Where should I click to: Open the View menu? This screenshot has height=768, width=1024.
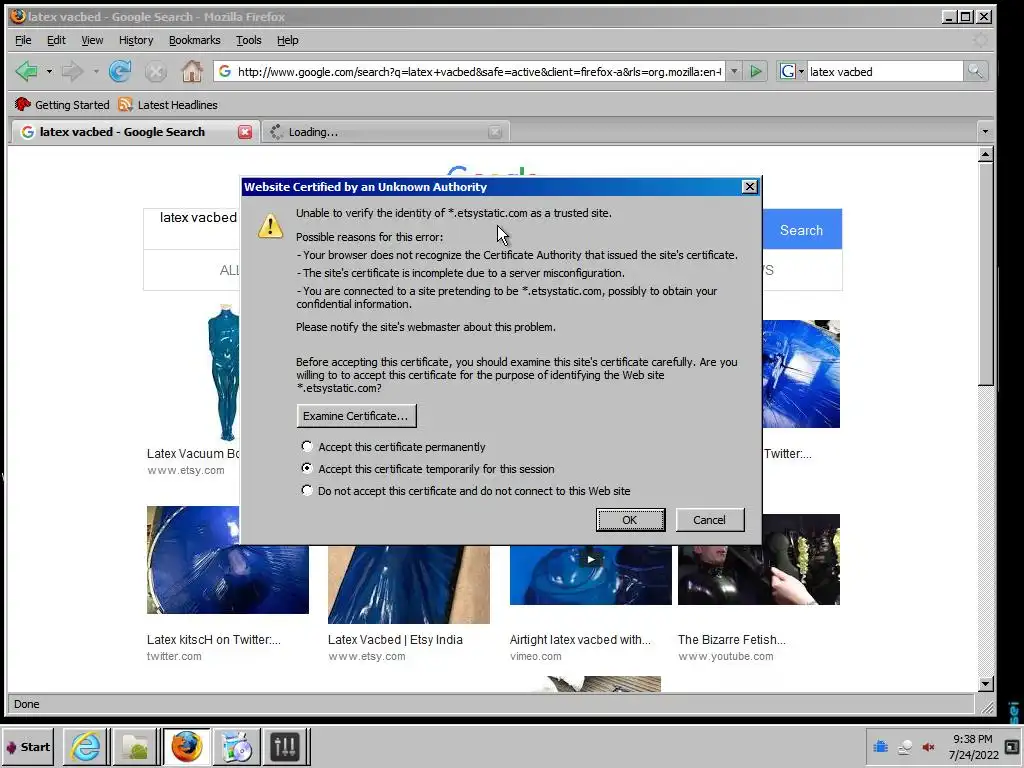(92, 40)
